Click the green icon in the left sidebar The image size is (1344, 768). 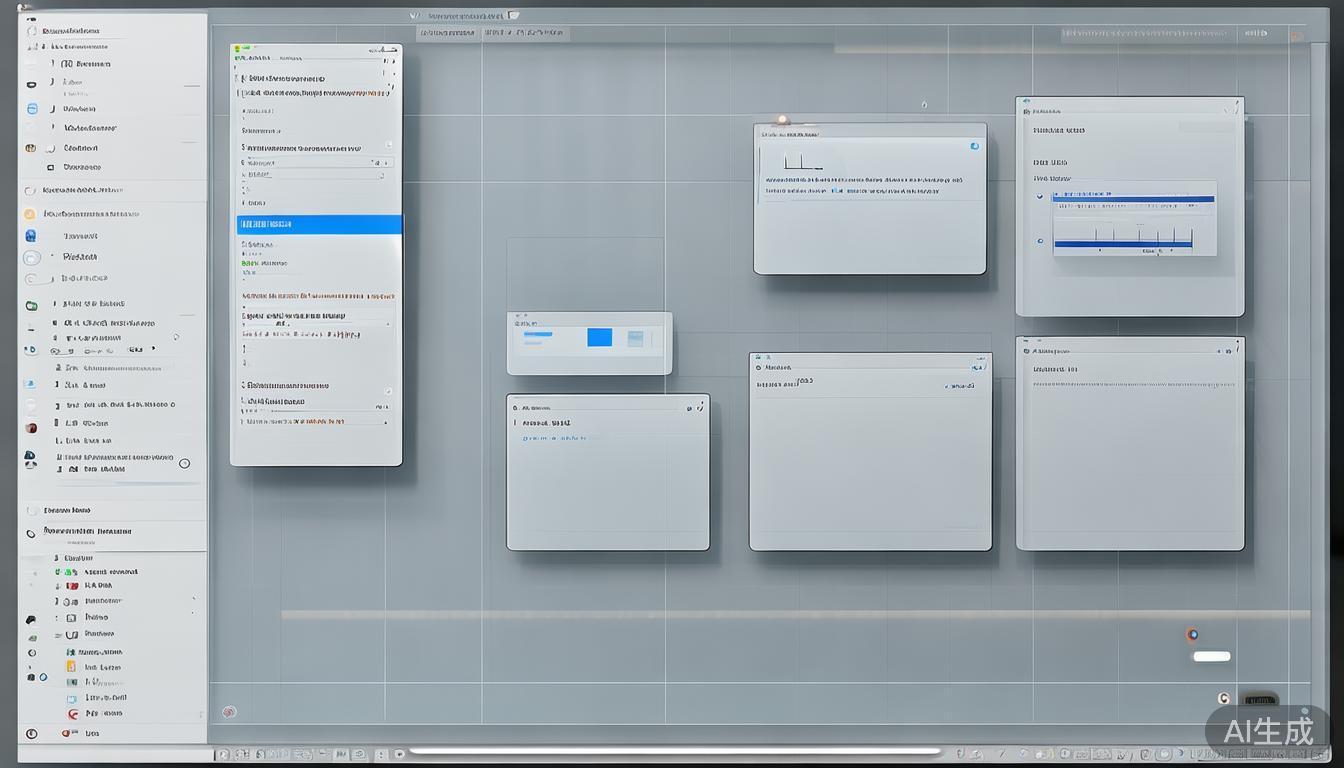[31, 305]
